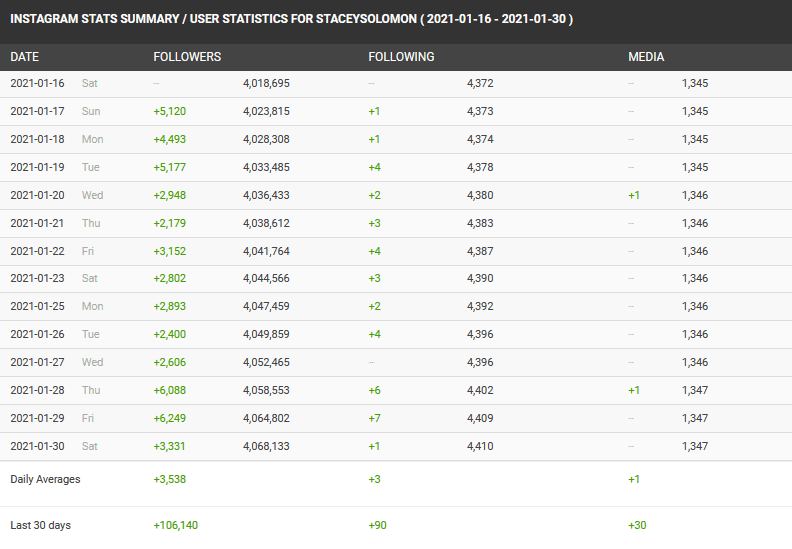Click date 2021-01-21

coord(37,223)
